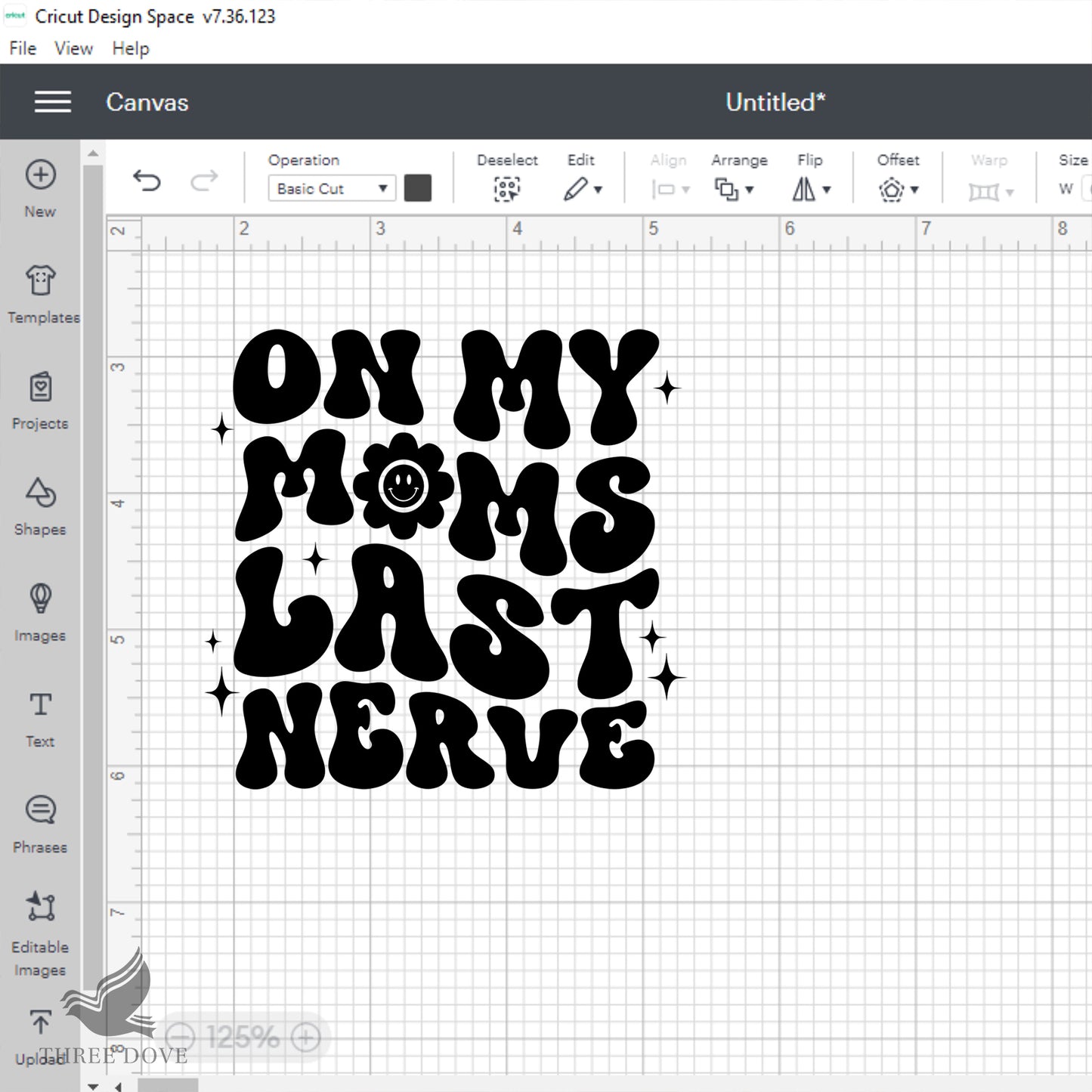Click the left panel scroll-down arrow
Image resolution: width=1092 pixels, height=1092 pixels.
coord(93,1086)
